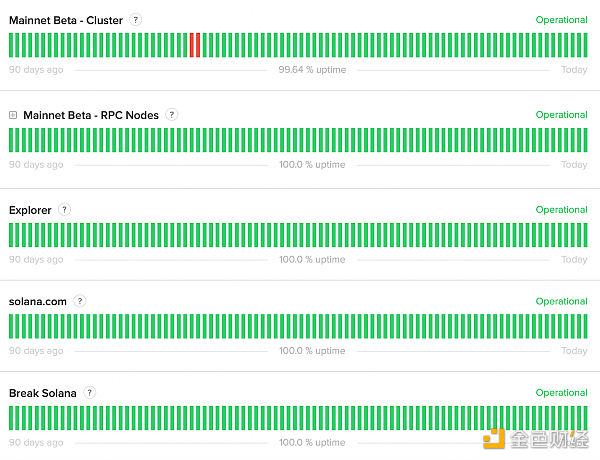Open help tooltip beside solana.com
This screenshot has width=600, height=460.
point(80,301)
